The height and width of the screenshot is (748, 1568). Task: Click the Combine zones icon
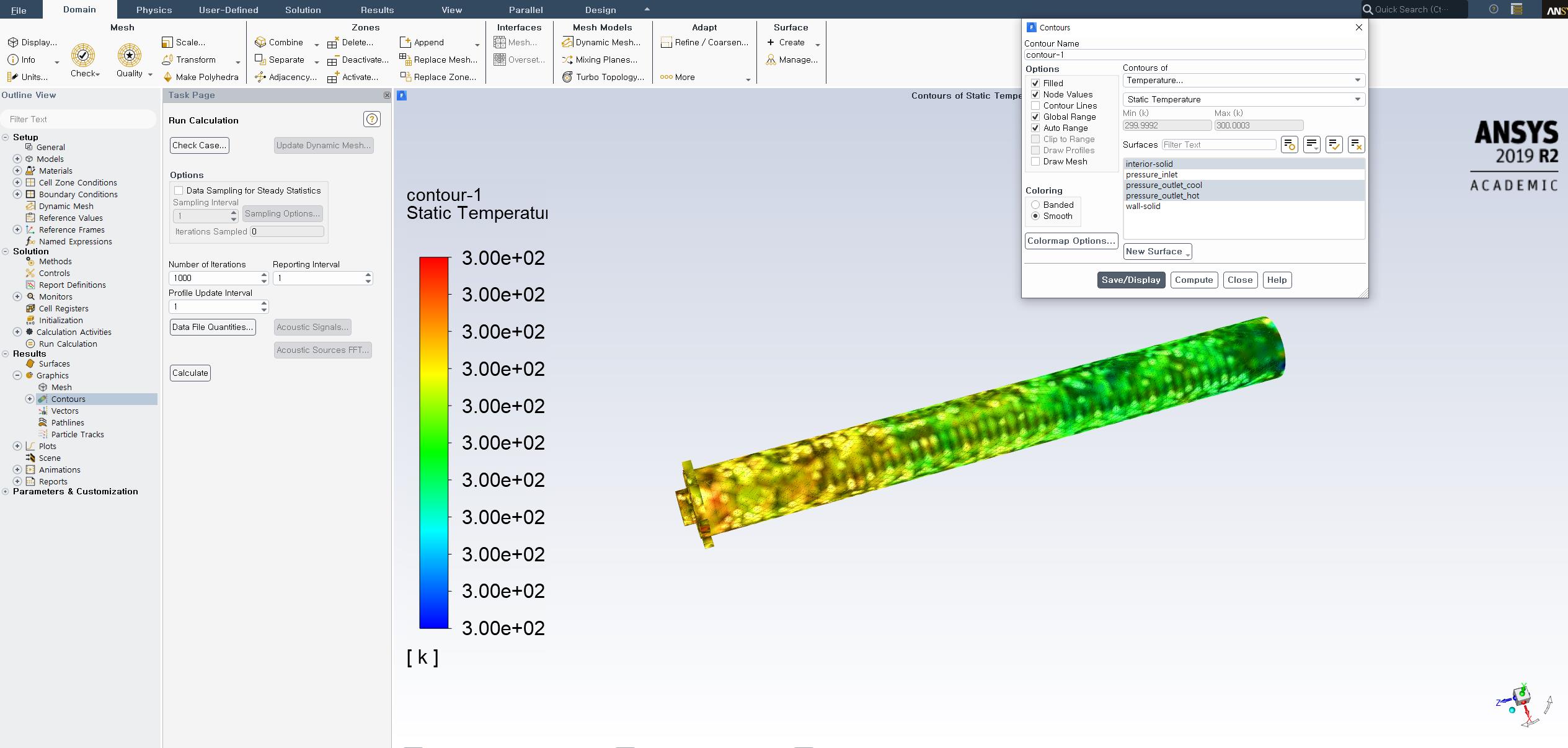[260, 42]
